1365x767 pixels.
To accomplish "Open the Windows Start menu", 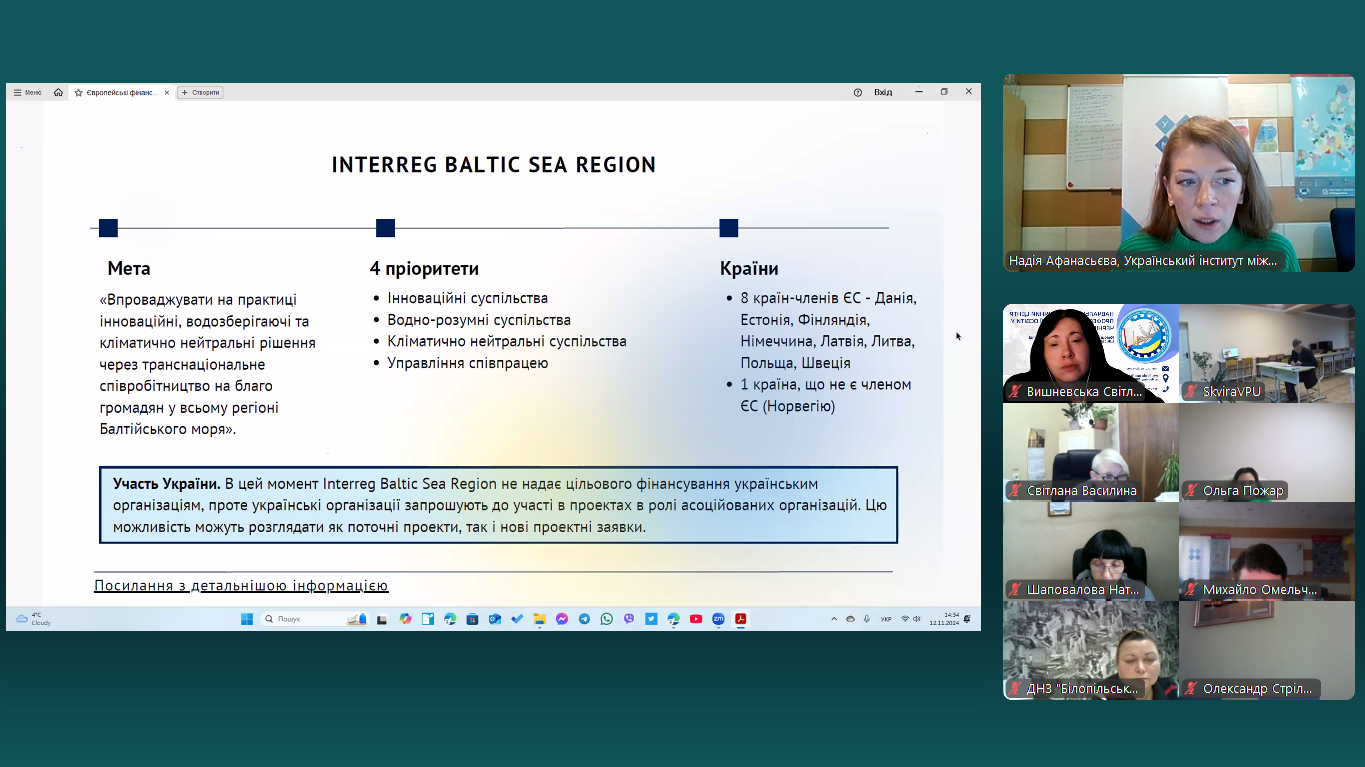I will [247, 619].
